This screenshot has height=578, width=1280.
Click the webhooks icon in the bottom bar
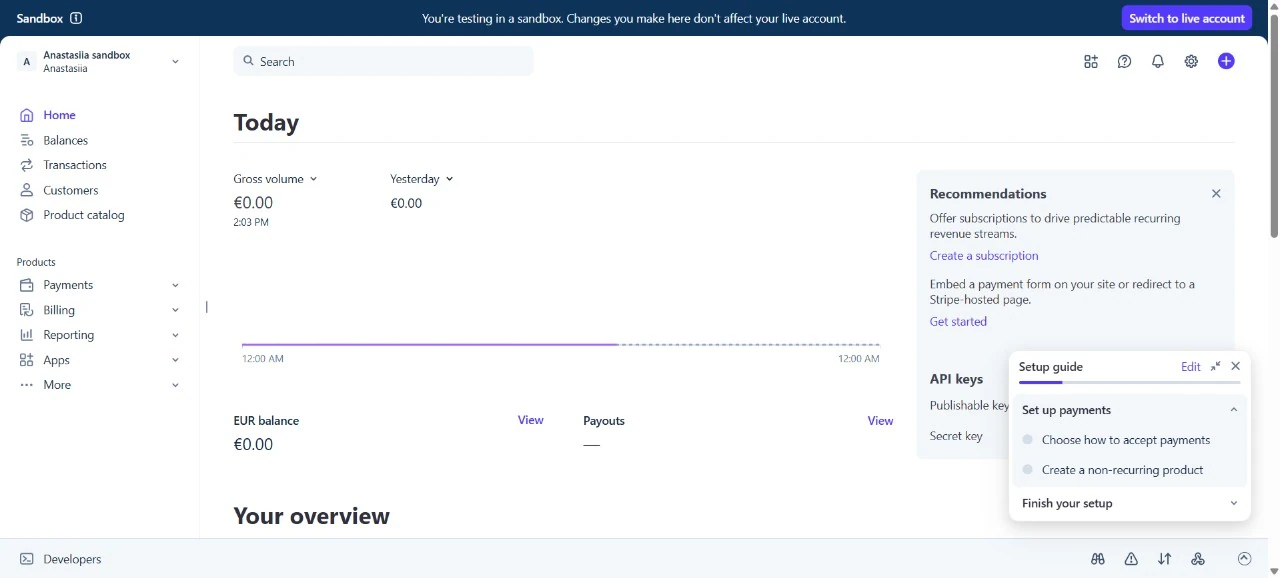pyautogui.click(x=1198, y=559)
